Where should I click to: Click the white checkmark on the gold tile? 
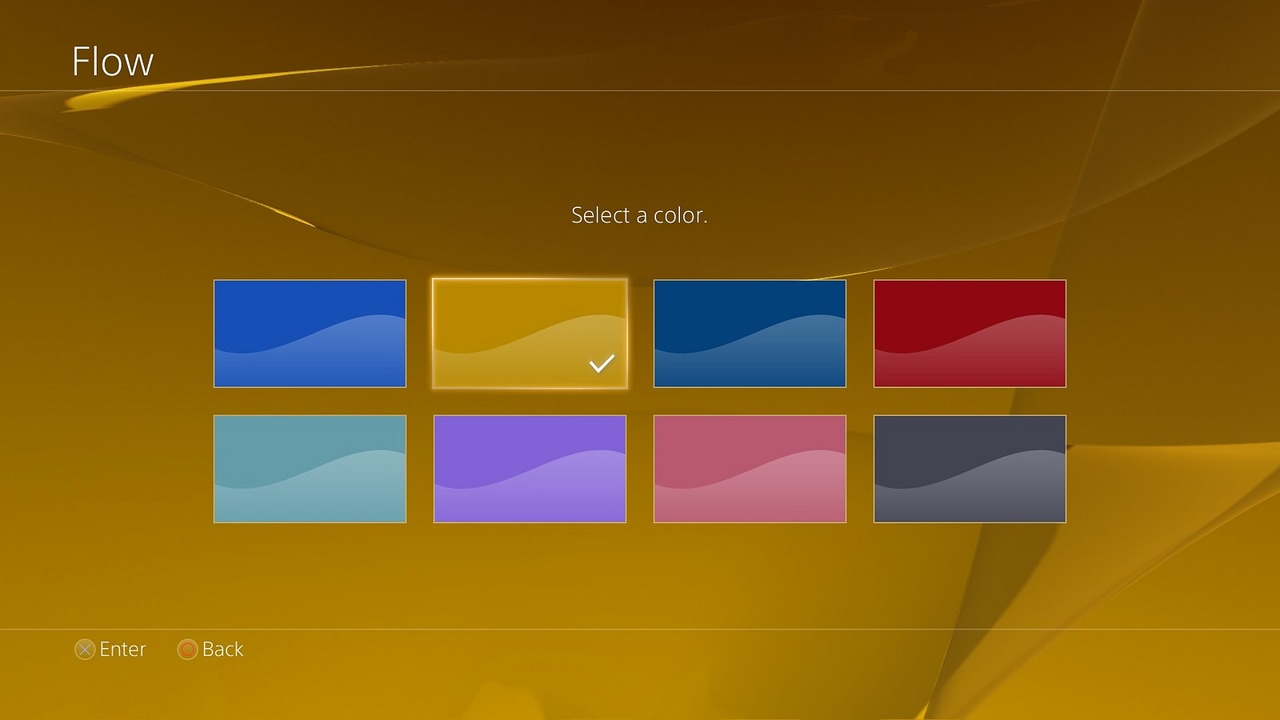point(601,364)
